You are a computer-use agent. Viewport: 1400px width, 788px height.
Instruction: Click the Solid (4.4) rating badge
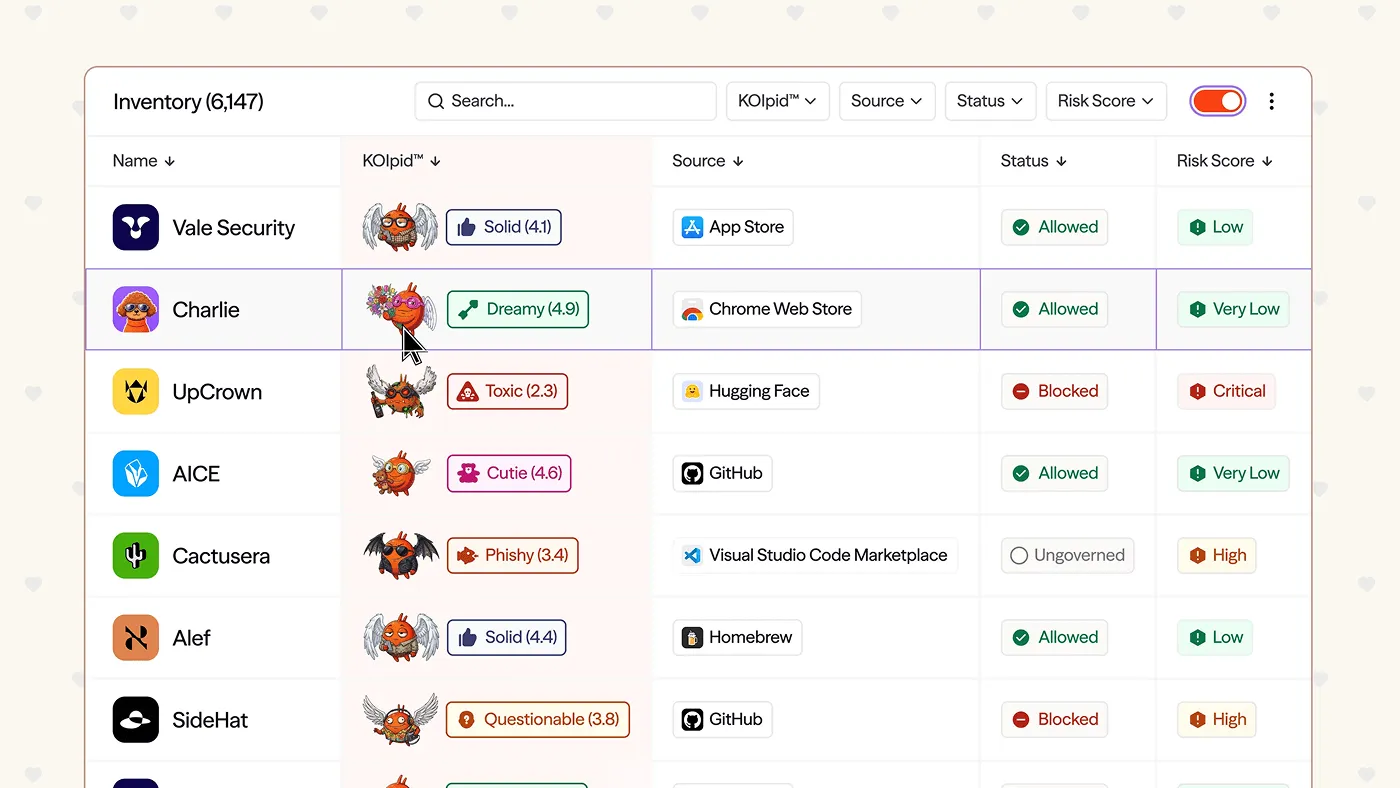(506, 637)
